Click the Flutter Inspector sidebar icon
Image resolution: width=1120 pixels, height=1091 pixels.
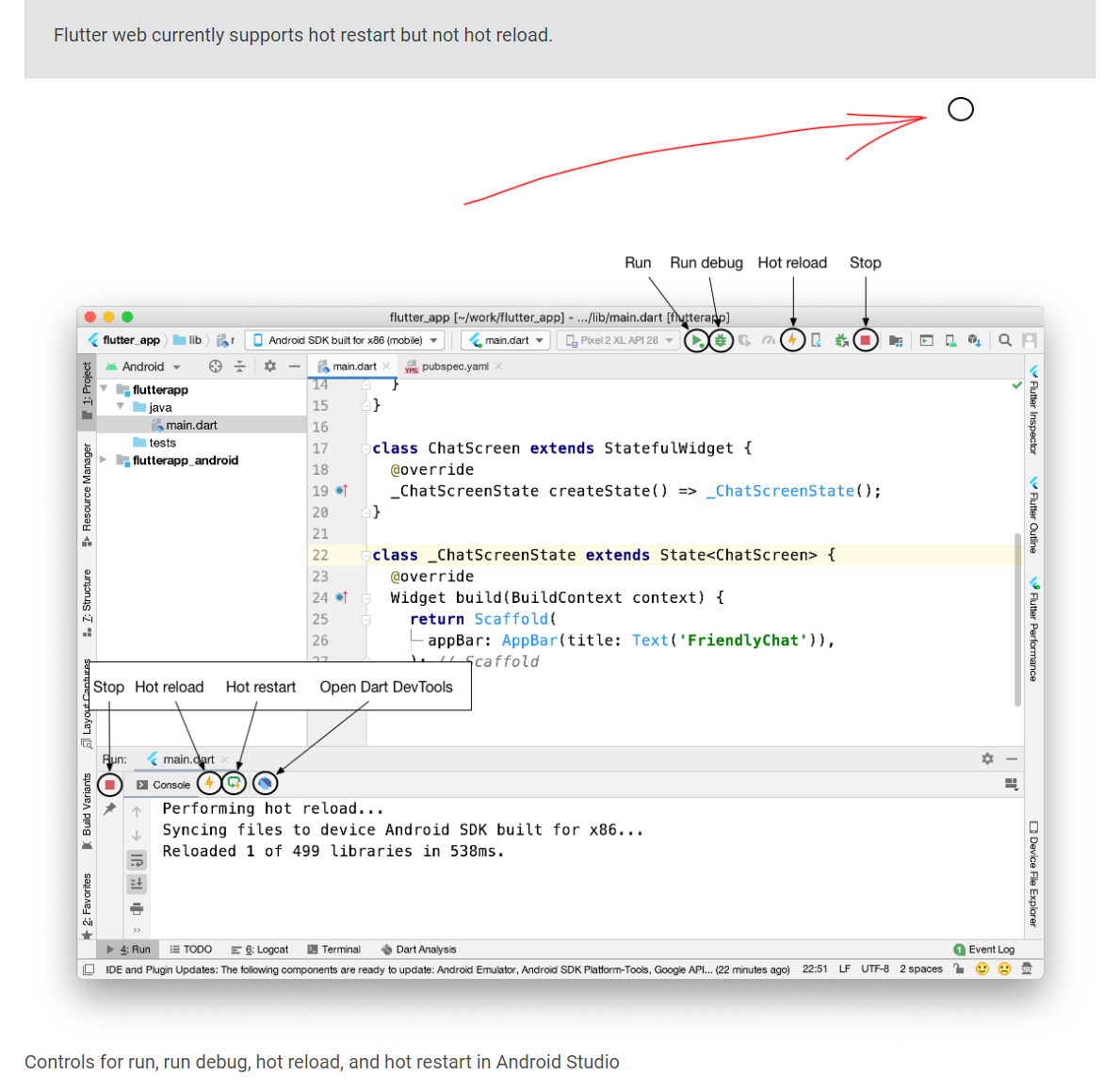coord(1033,410)
